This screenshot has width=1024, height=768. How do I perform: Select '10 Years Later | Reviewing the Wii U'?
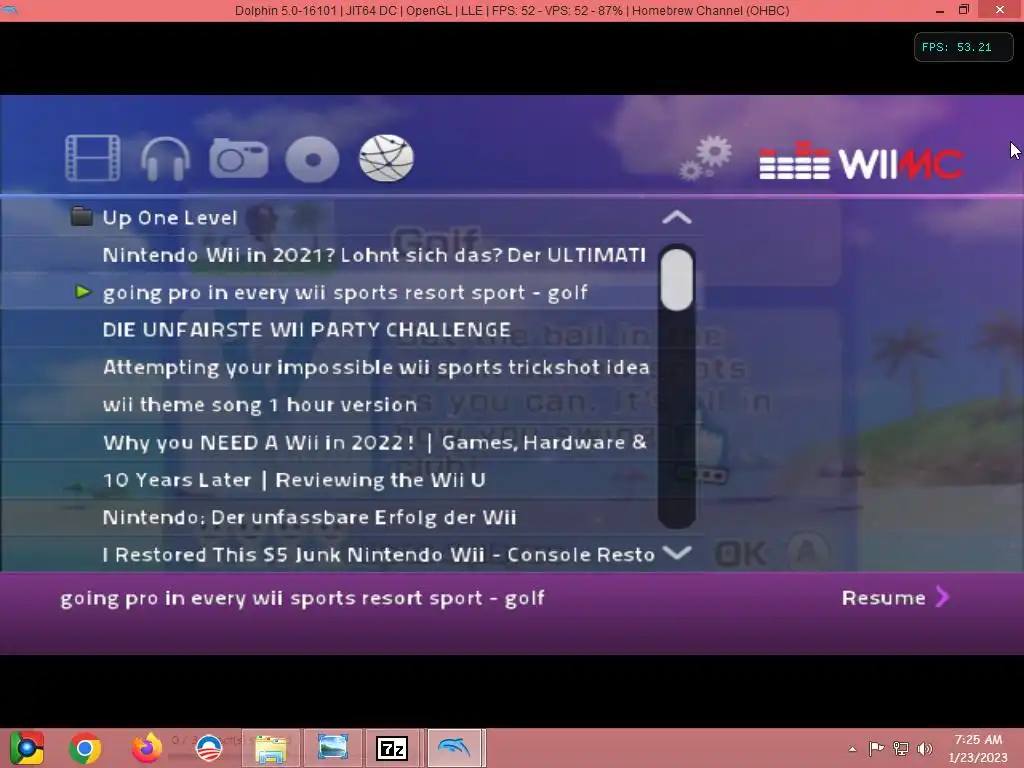pos(294,480)
